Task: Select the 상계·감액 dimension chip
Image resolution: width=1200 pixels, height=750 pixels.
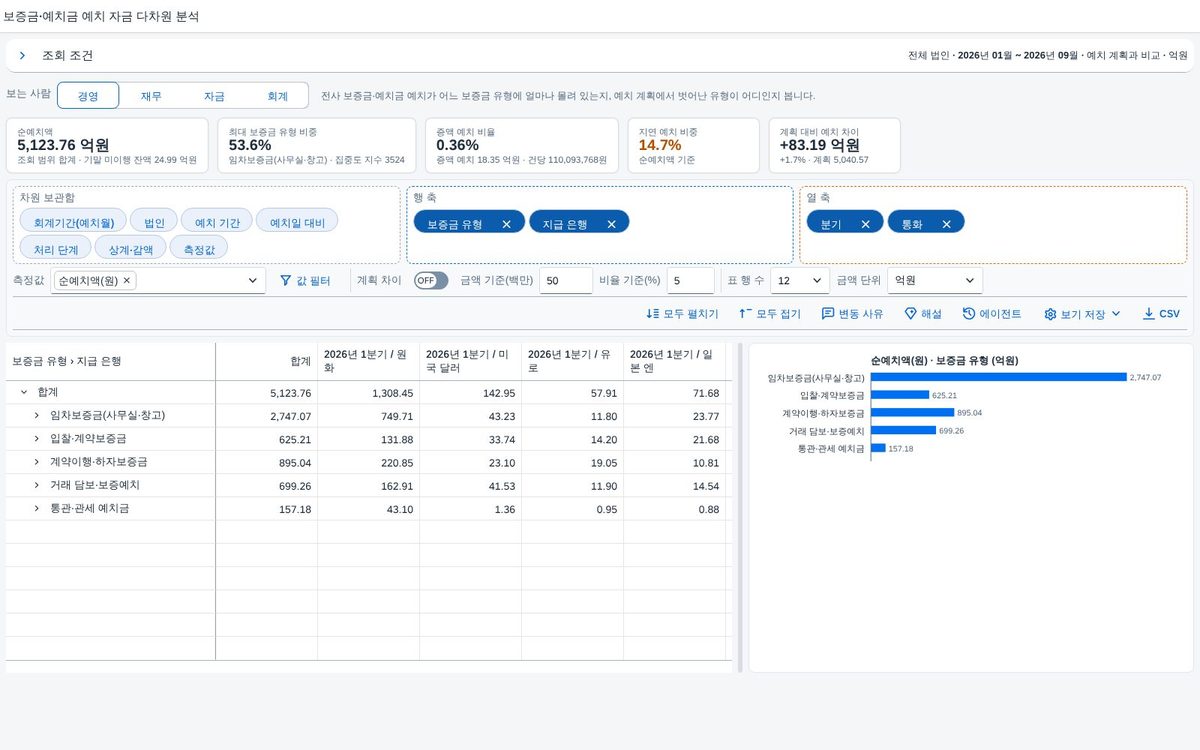Action: tap(131, 247)
